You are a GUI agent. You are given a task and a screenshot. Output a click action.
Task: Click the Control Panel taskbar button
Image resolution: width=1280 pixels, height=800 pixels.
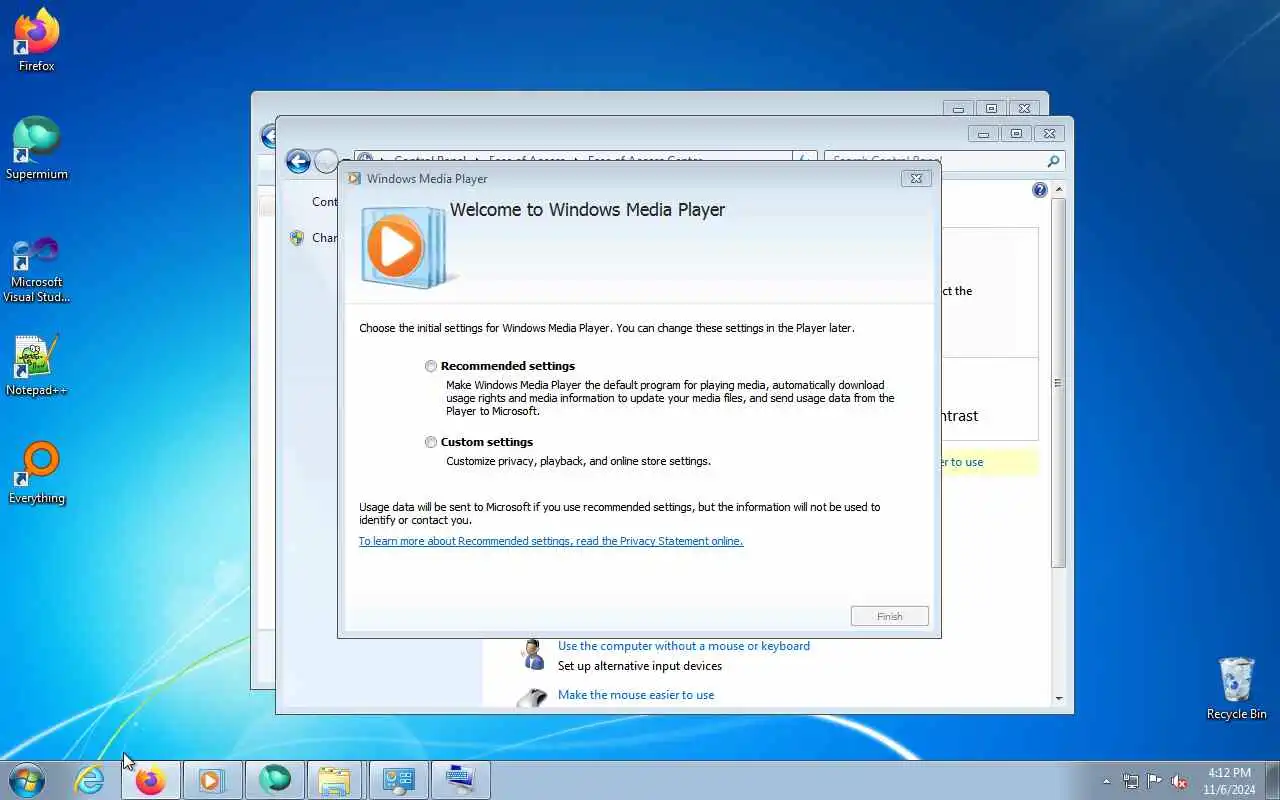[x=398, y=780]
